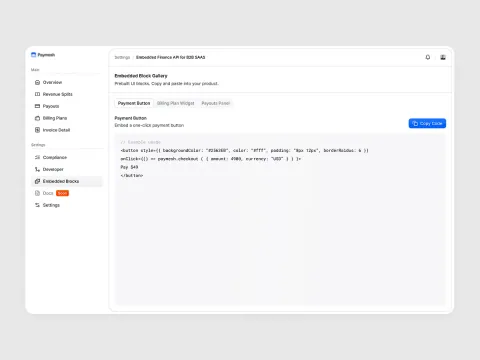This screenshot has height=360, width=480.
Task: Select the Payment Button tab
Action: 134,103
